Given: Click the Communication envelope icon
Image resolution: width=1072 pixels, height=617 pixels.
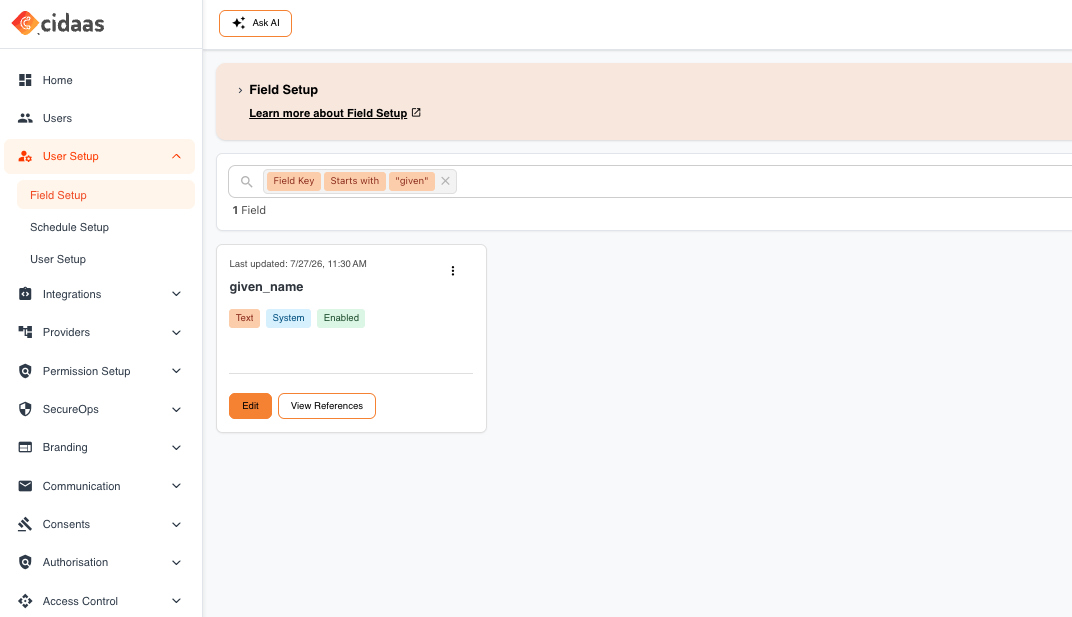Looking at the screenshot, I should coord(25,486).
